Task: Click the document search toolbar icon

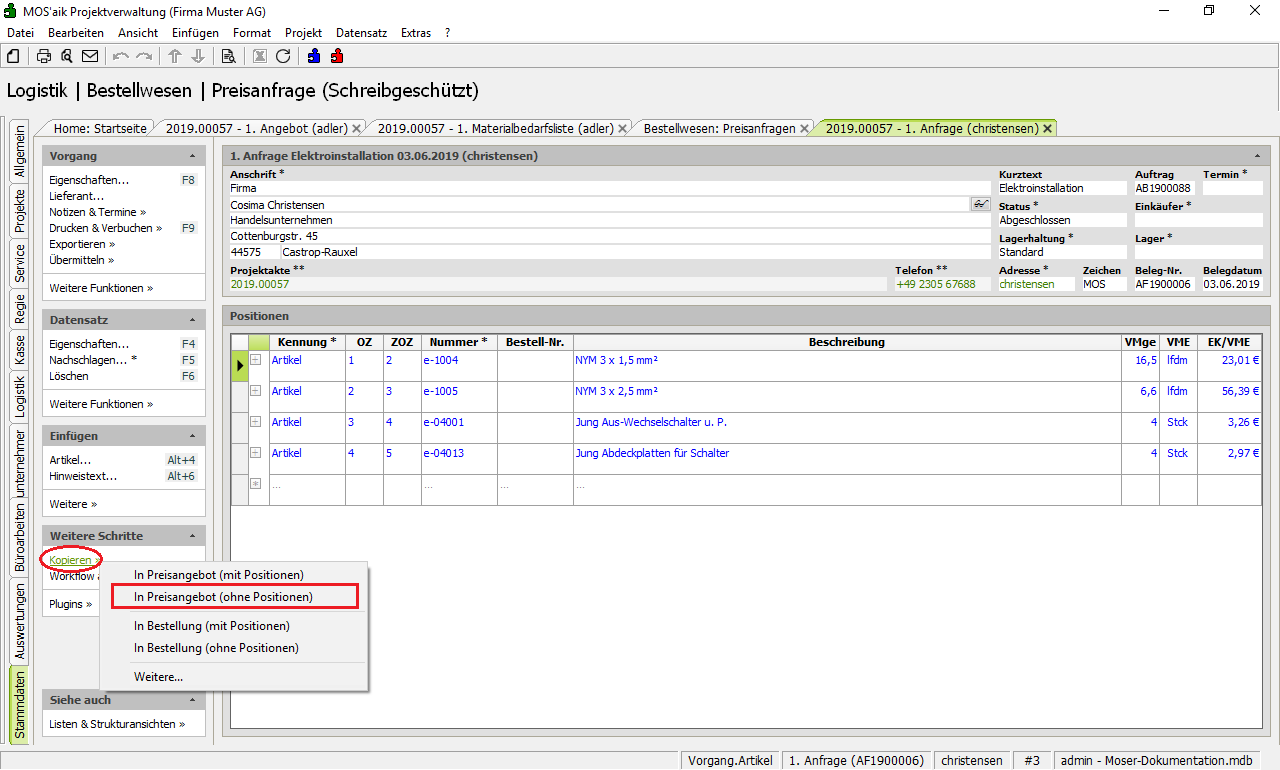Action: point(228,56)
